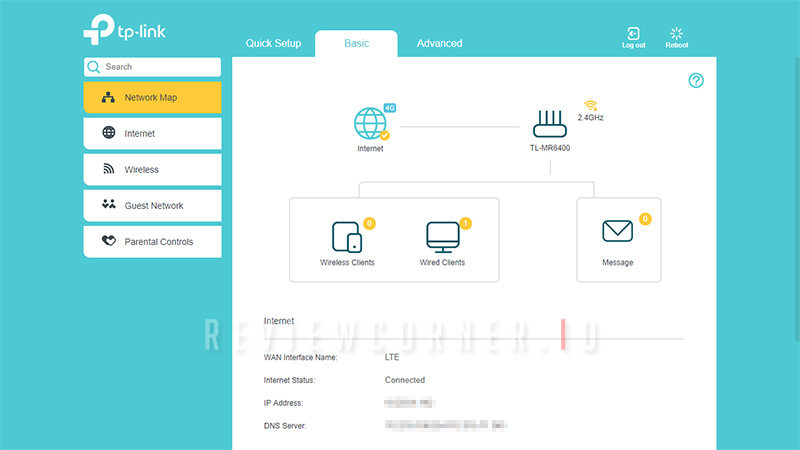The width and height of the screenshot is (800, 450).
Task: Click the Wireless signal icon in sidebar
Action: (109, 169)
